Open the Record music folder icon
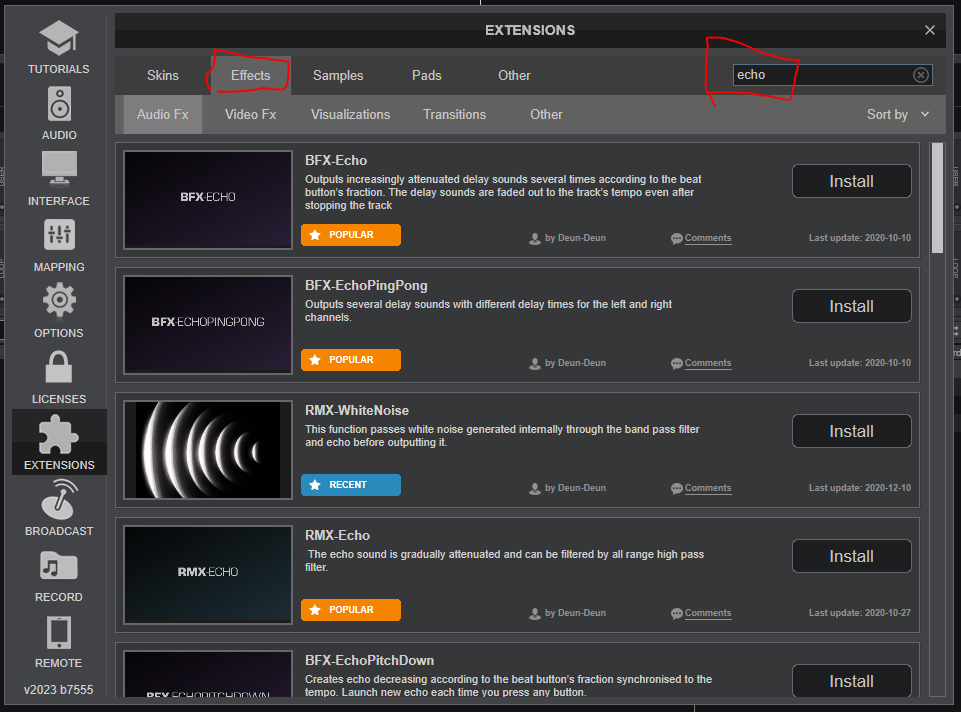Image resolution: width=961 pixels, height=712 pixels. pyautogui.click(x=59, y=565)
